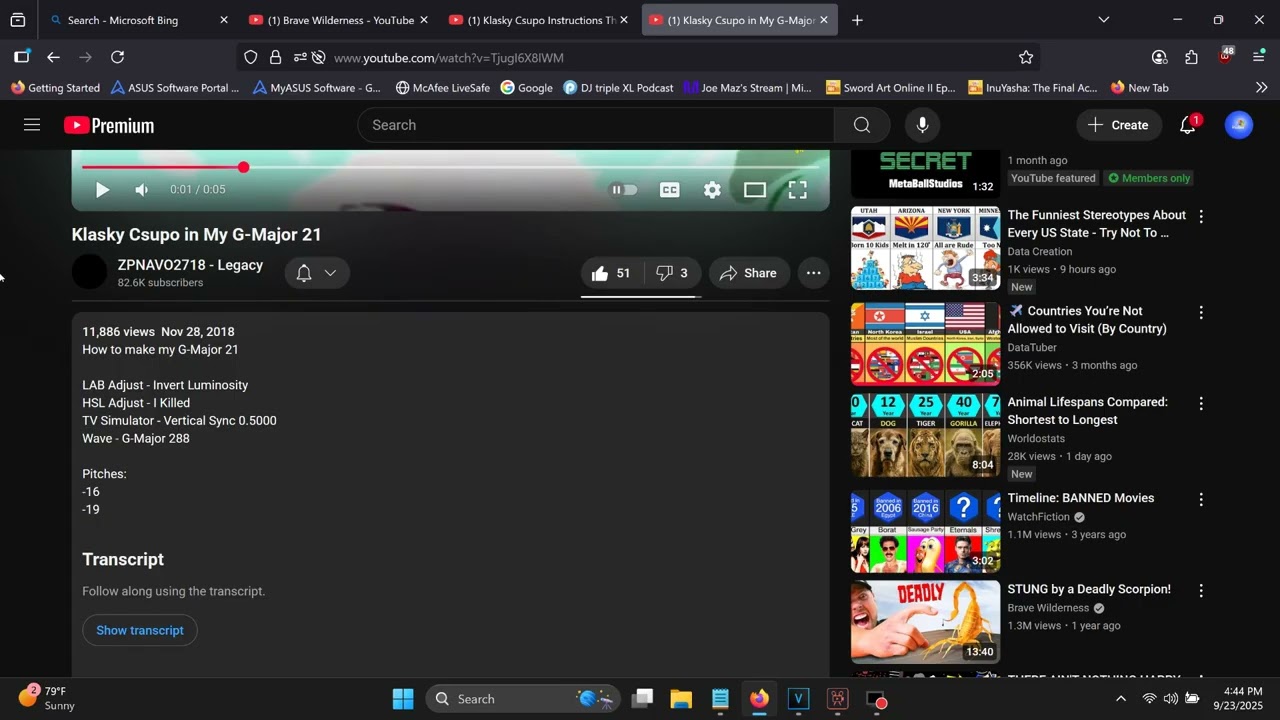Viewport: 1280px width, 720px height.
Task: Dislike the video with thumbs down
Action: pyautogui.click(x=672, y=273)
